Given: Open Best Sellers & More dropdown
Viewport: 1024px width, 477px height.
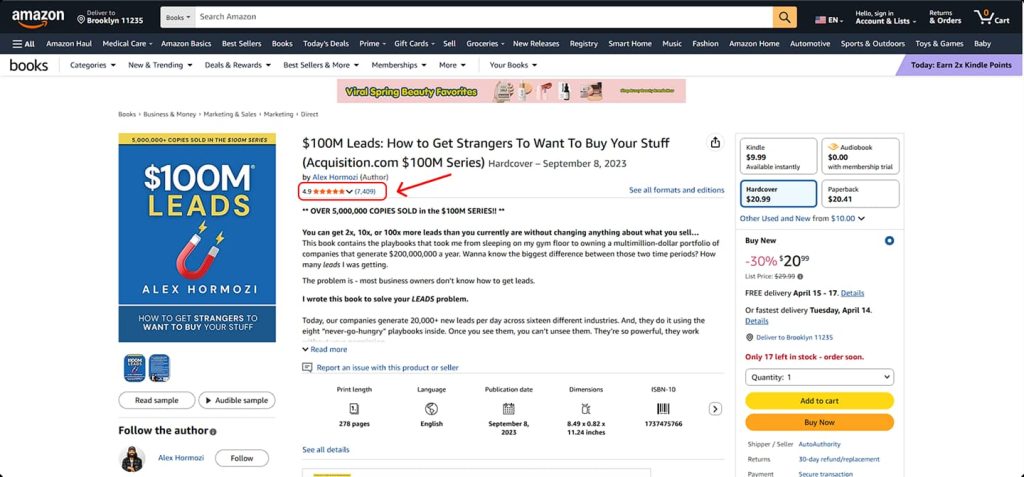Looking at the screenshot, I should pyautogui.click(x=321, y=65).
